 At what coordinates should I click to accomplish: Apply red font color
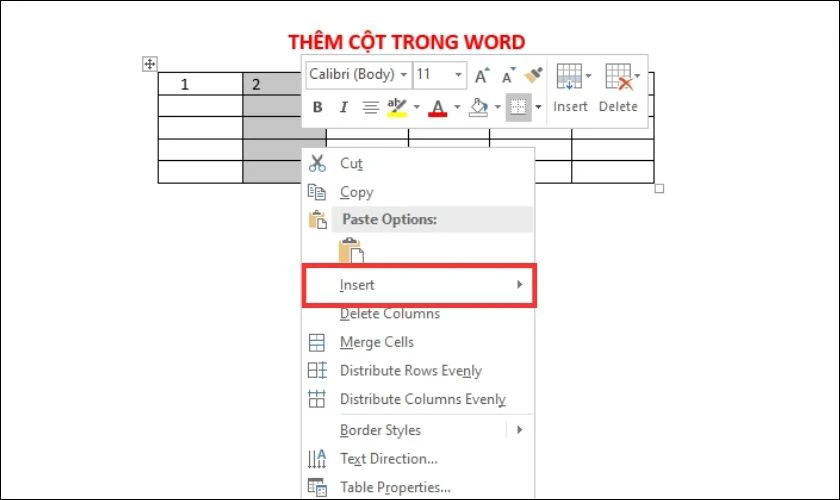(438, 108)
